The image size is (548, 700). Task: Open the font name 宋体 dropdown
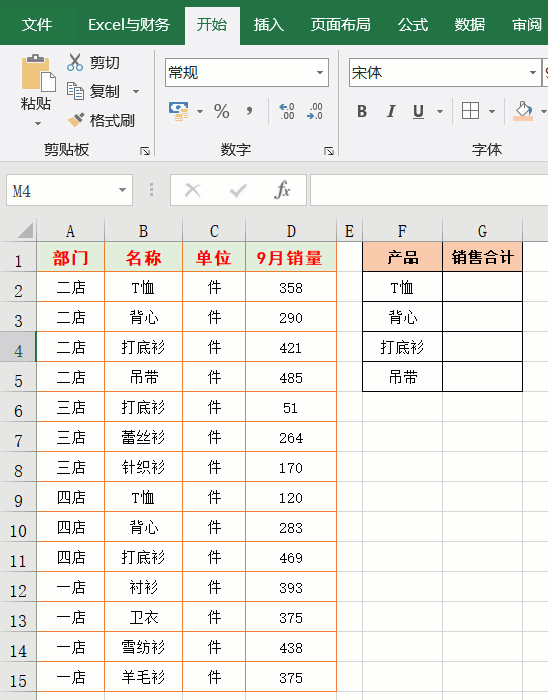pyautogui.click(x=533, y=72)
